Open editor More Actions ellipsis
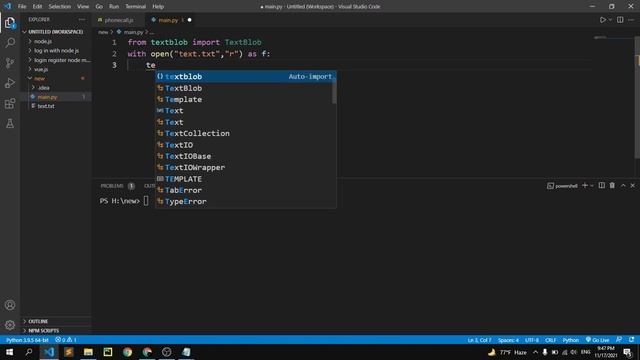 coord(631,20)
